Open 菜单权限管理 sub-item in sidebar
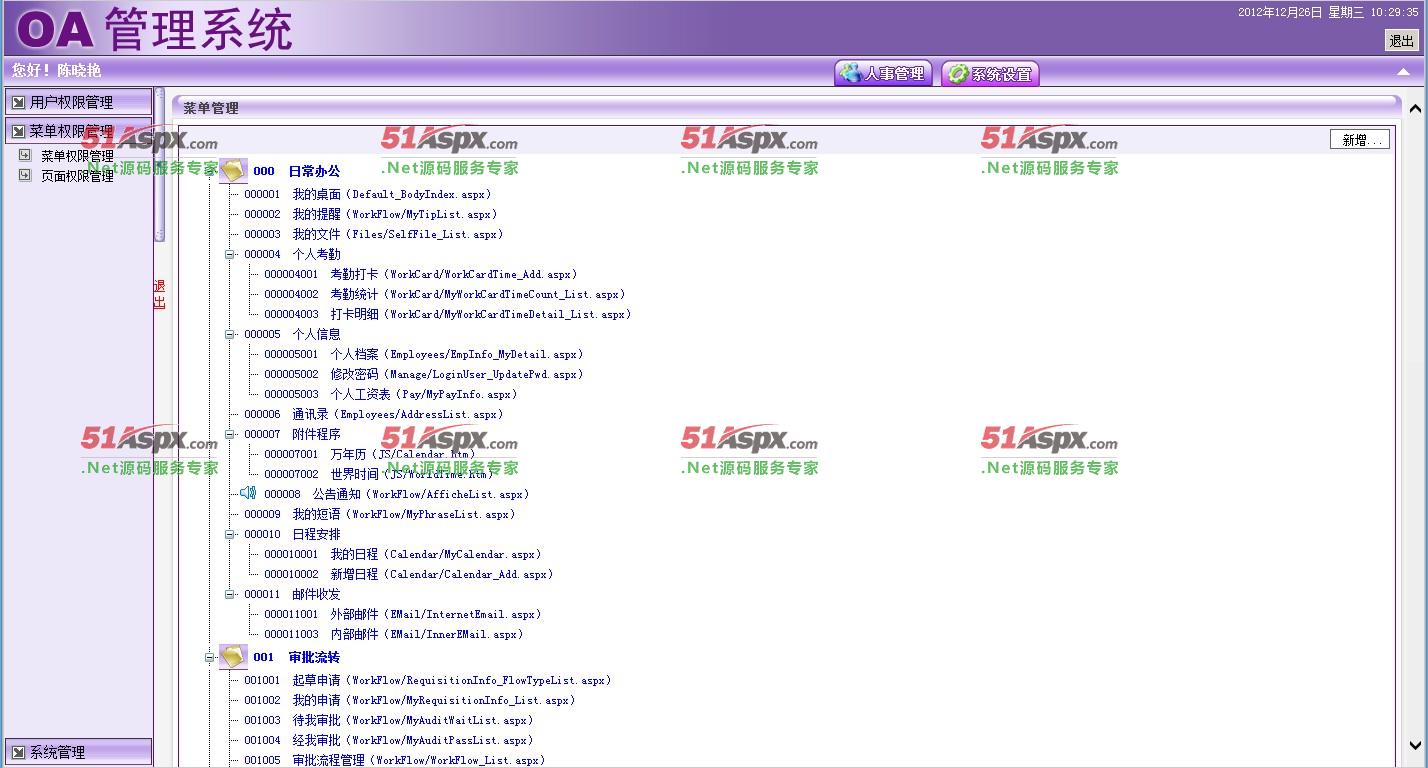 tap(77, 156)
